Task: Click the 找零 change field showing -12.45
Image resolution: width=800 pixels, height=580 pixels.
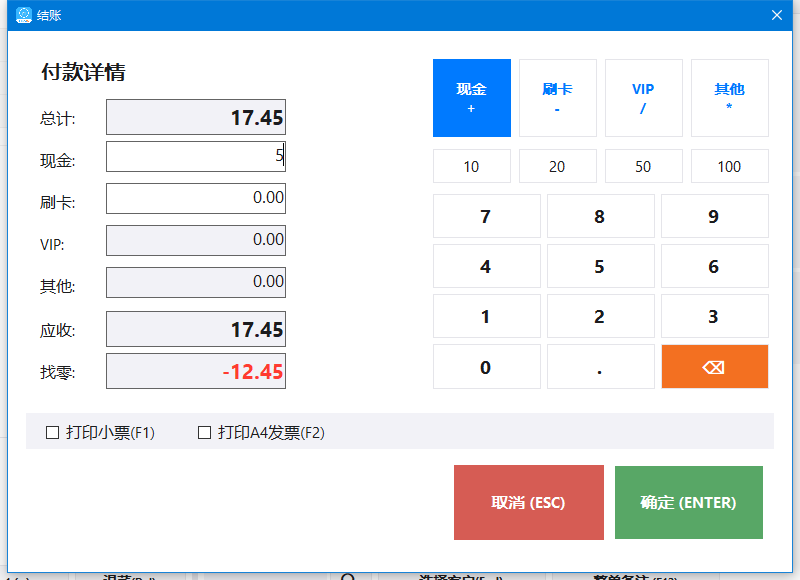Action: point(196,371)
